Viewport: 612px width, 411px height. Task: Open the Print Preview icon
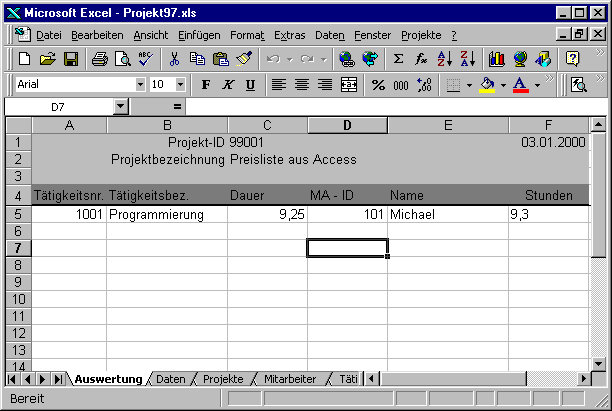[x=122, y=59]
